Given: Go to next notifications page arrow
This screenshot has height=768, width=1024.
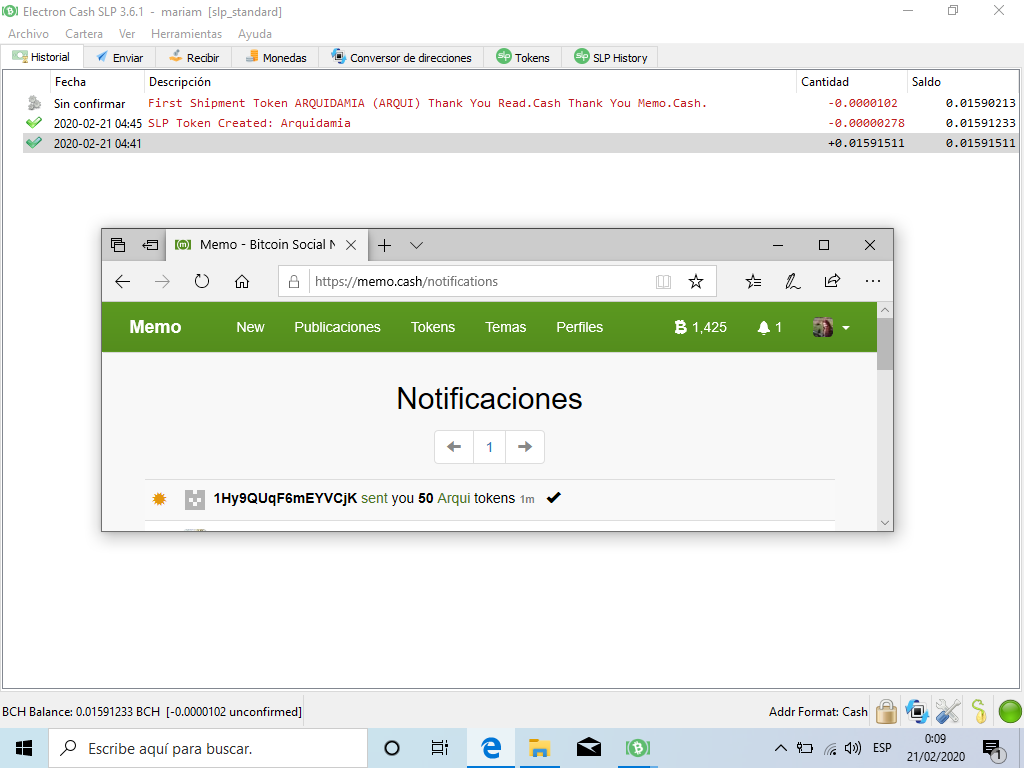Looking at the screenshot, I should pos(525,447).
